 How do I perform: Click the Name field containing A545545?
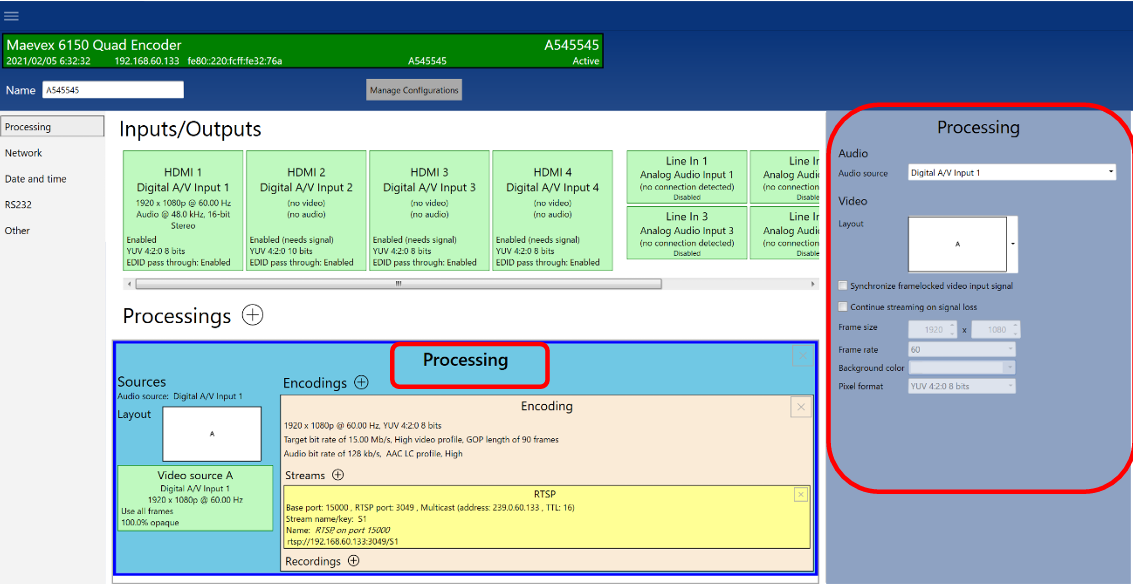113,90
